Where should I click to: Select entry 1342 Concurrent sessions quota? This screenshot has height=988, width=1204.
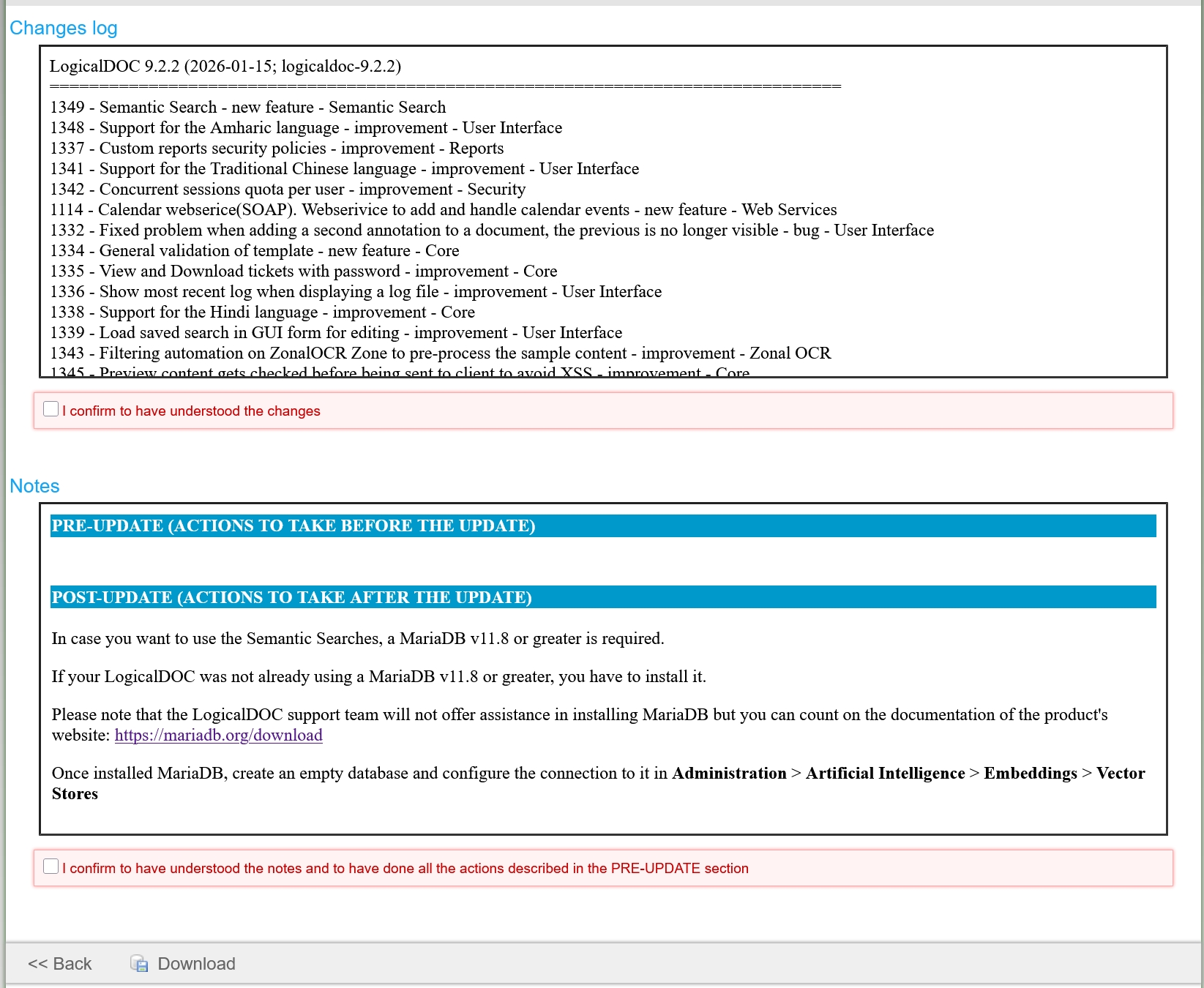[x=287, y=190]
